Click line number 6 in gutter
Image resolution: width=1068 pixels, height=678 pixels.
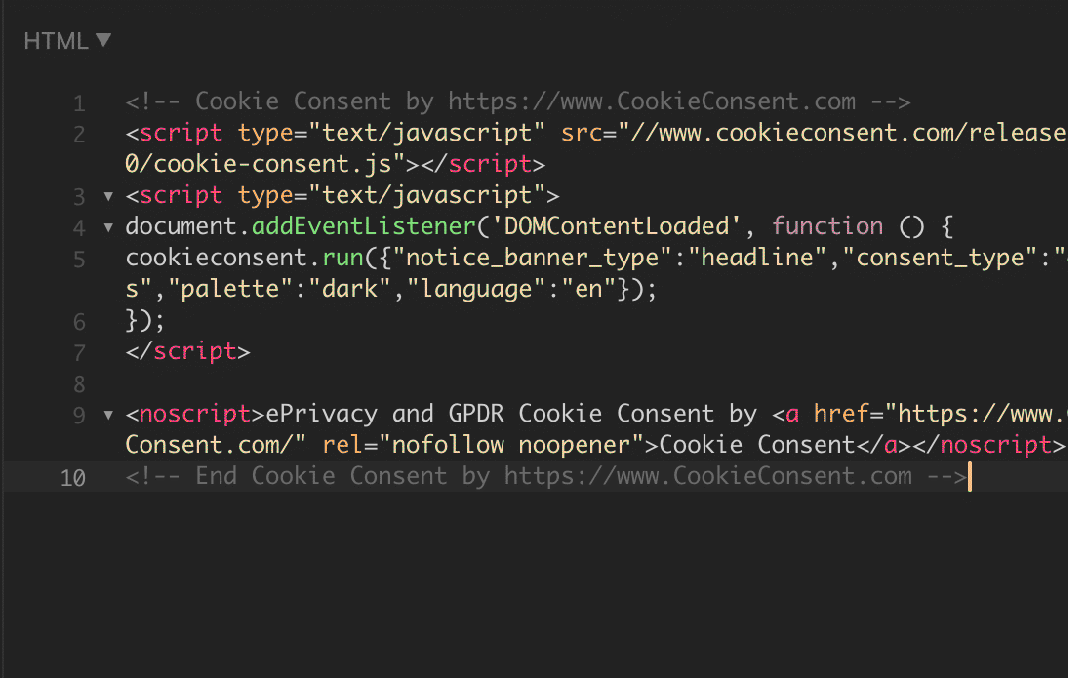point(79,322)
